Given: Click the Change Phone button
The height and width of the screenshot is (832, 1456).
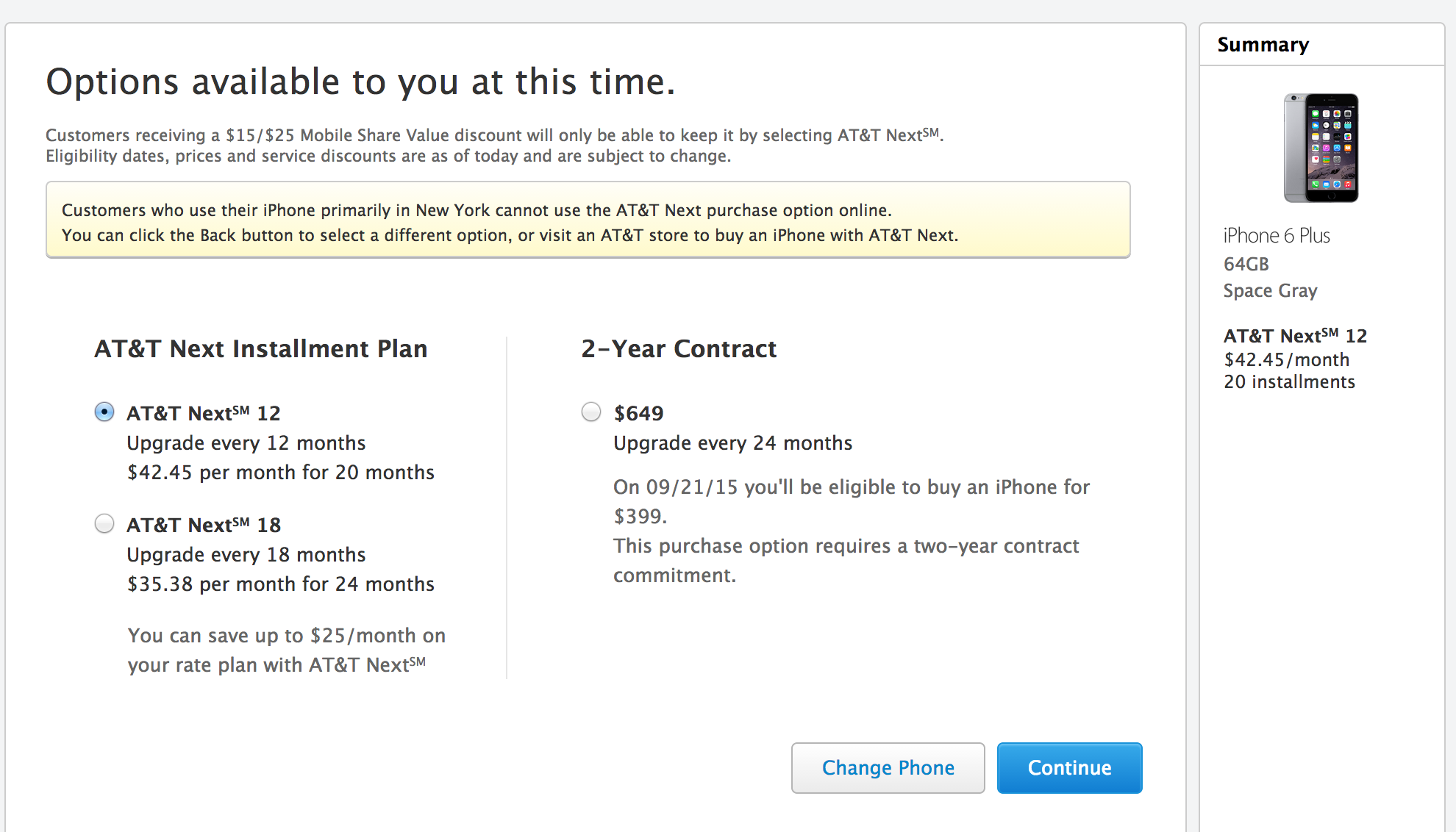Looking at the screenshot, I should coord(888,767).
